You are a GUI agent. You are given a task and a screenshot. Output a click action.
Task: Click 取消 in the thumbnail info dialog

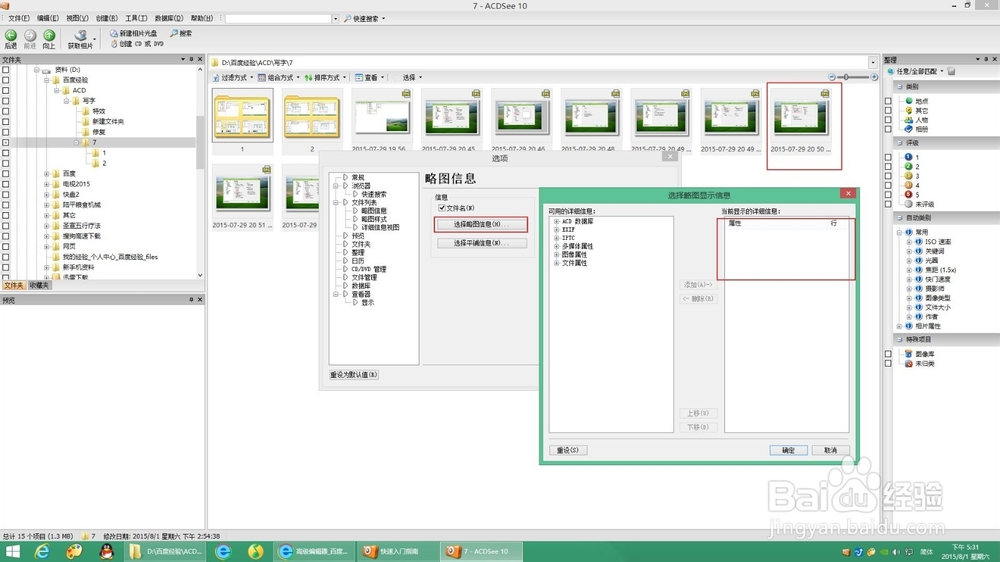pyautogui.click(x=830, y=450)
